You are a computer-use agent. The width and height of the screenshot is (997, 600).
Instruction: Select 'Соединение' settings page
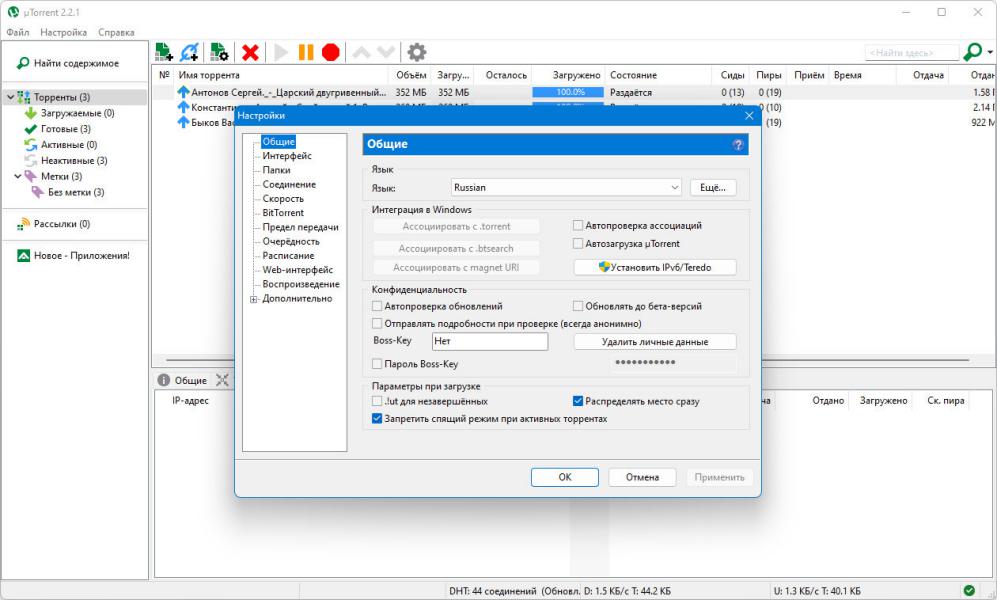(289, 184)
